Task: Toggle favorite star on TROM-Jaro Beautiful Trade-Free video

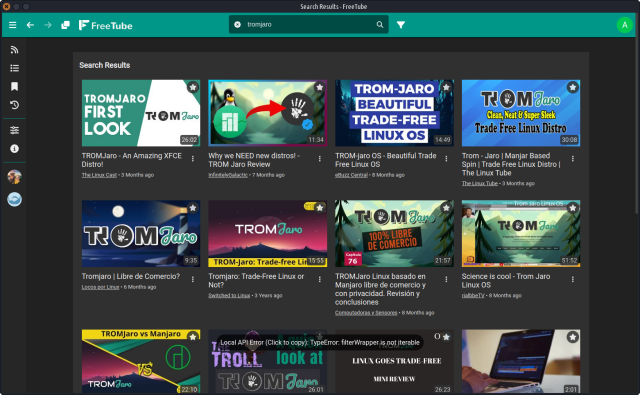Action: 446,87
